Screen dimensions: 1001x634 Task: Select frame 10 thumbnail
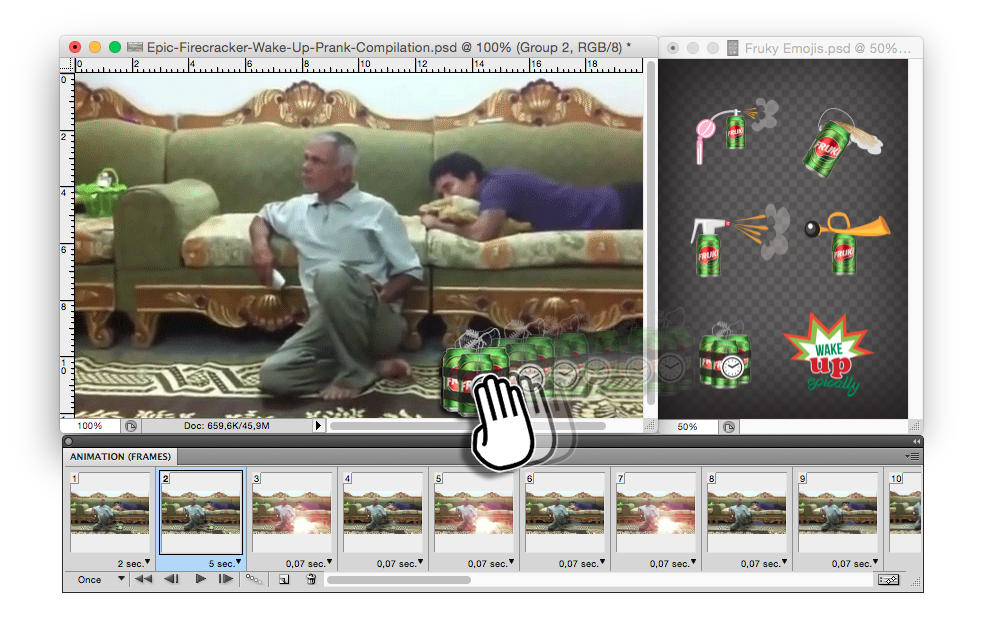905,512
